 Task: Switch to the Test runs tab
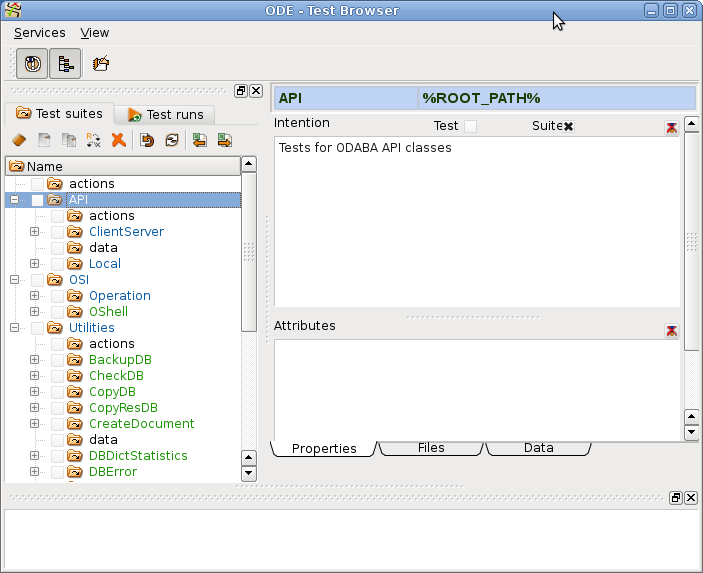tap(165, 114)
